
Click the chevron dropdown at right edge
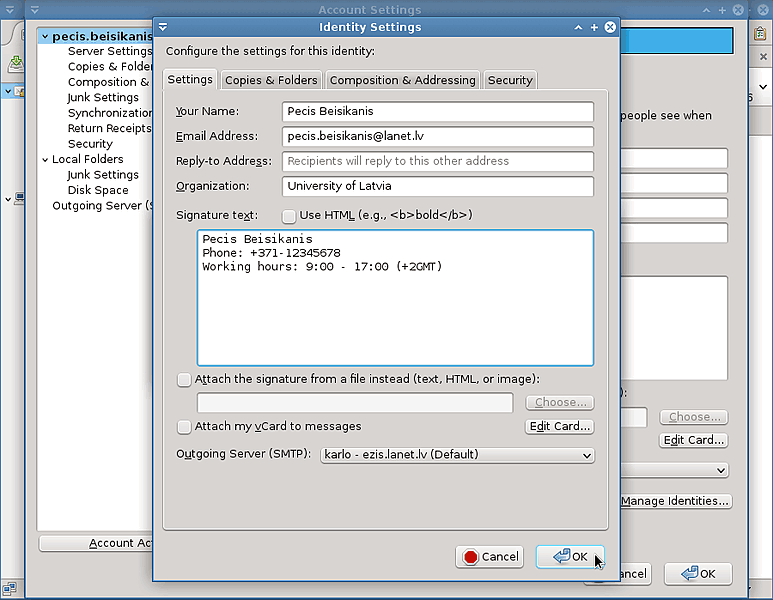tap(763, 87)
